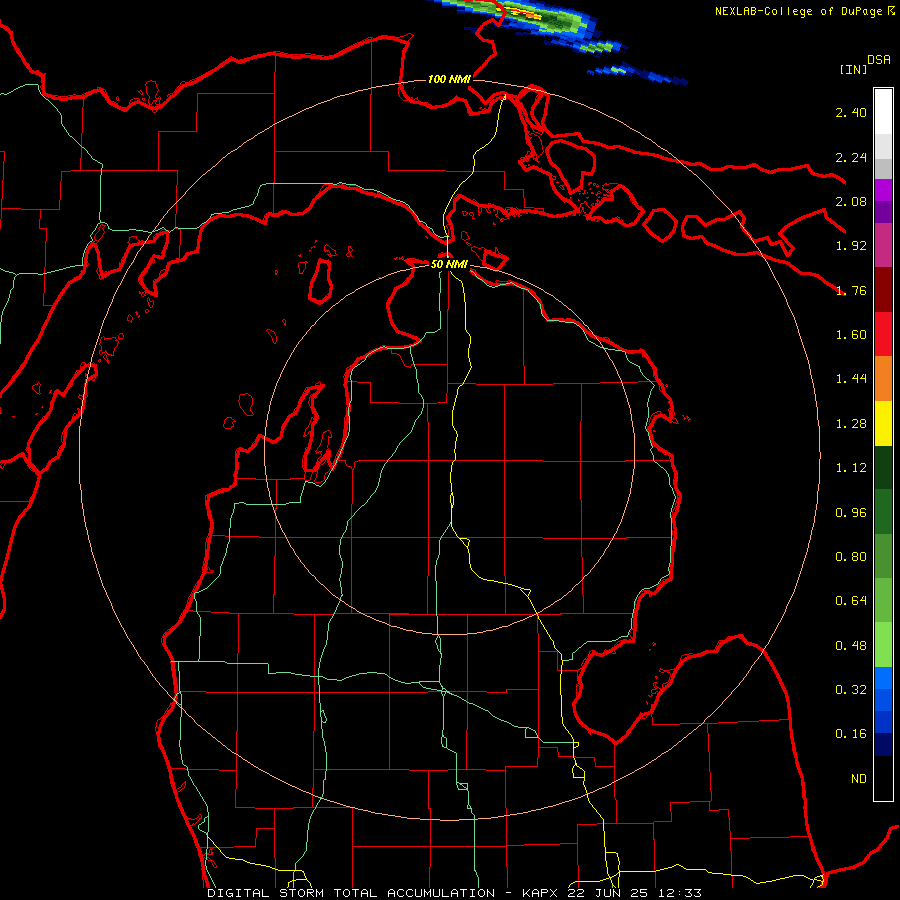
Task: Select the 1.12 legend value
Action: (851, 468)
